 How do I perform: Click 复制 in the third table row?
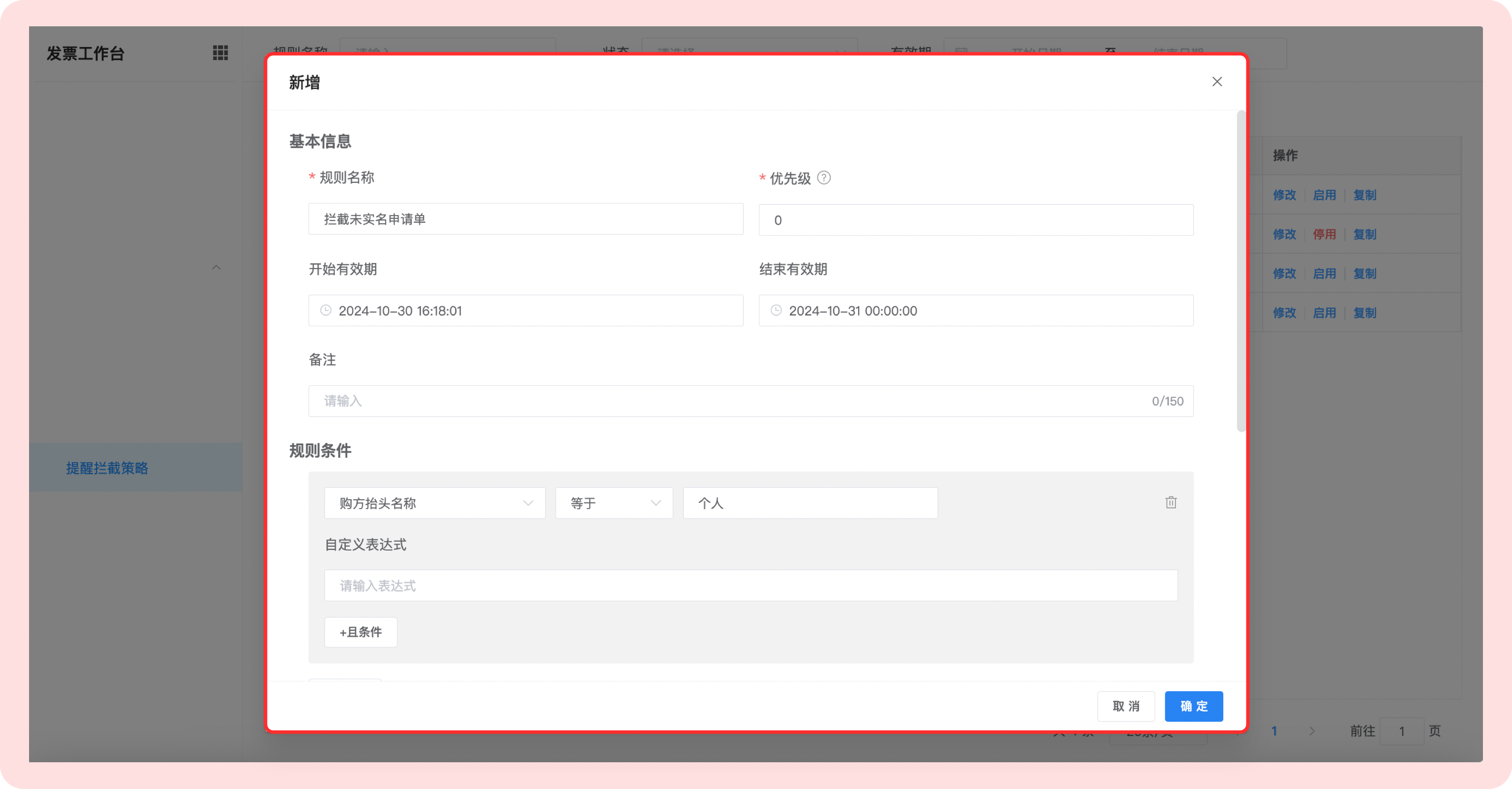coord(1364,274)
